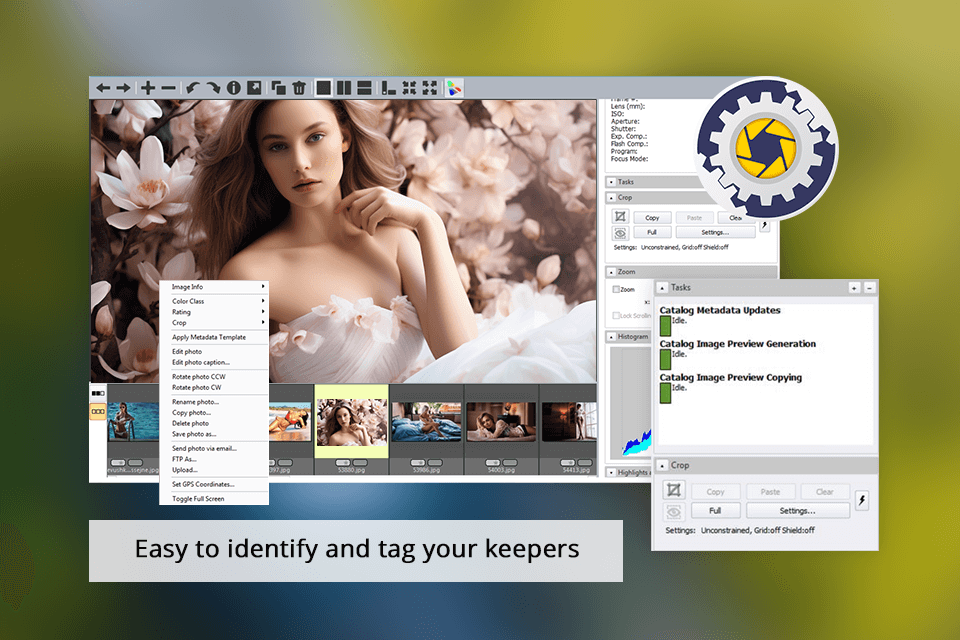Click plus button on front Tasks panel header
The image size is (960, 640).
(854, 287)
